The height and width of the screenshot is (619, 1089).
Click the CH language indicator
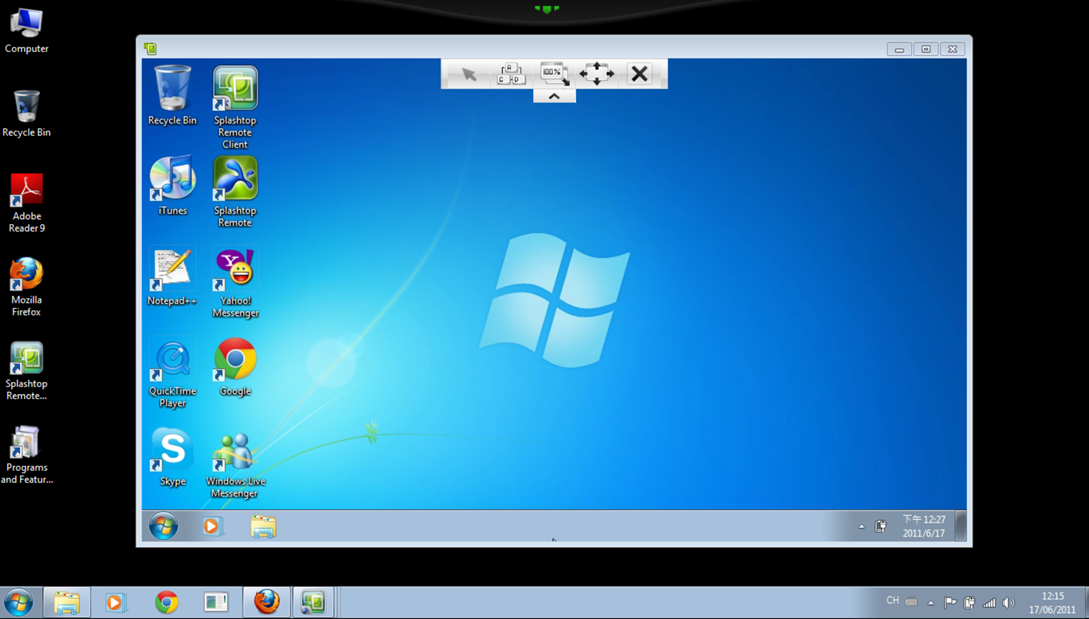(892, 601)
